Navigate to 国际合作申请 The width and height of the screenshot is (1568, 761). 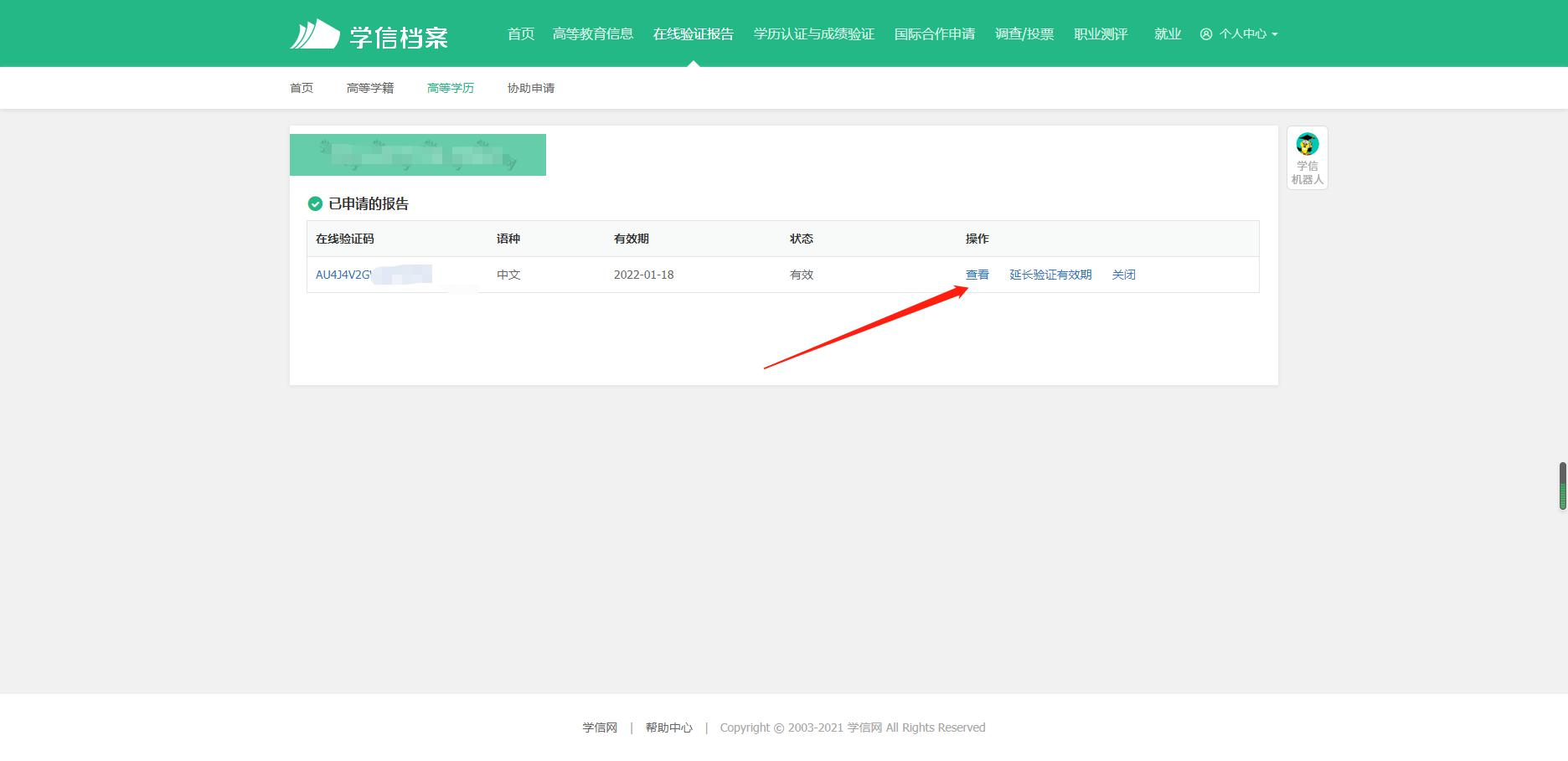(934, 34)
